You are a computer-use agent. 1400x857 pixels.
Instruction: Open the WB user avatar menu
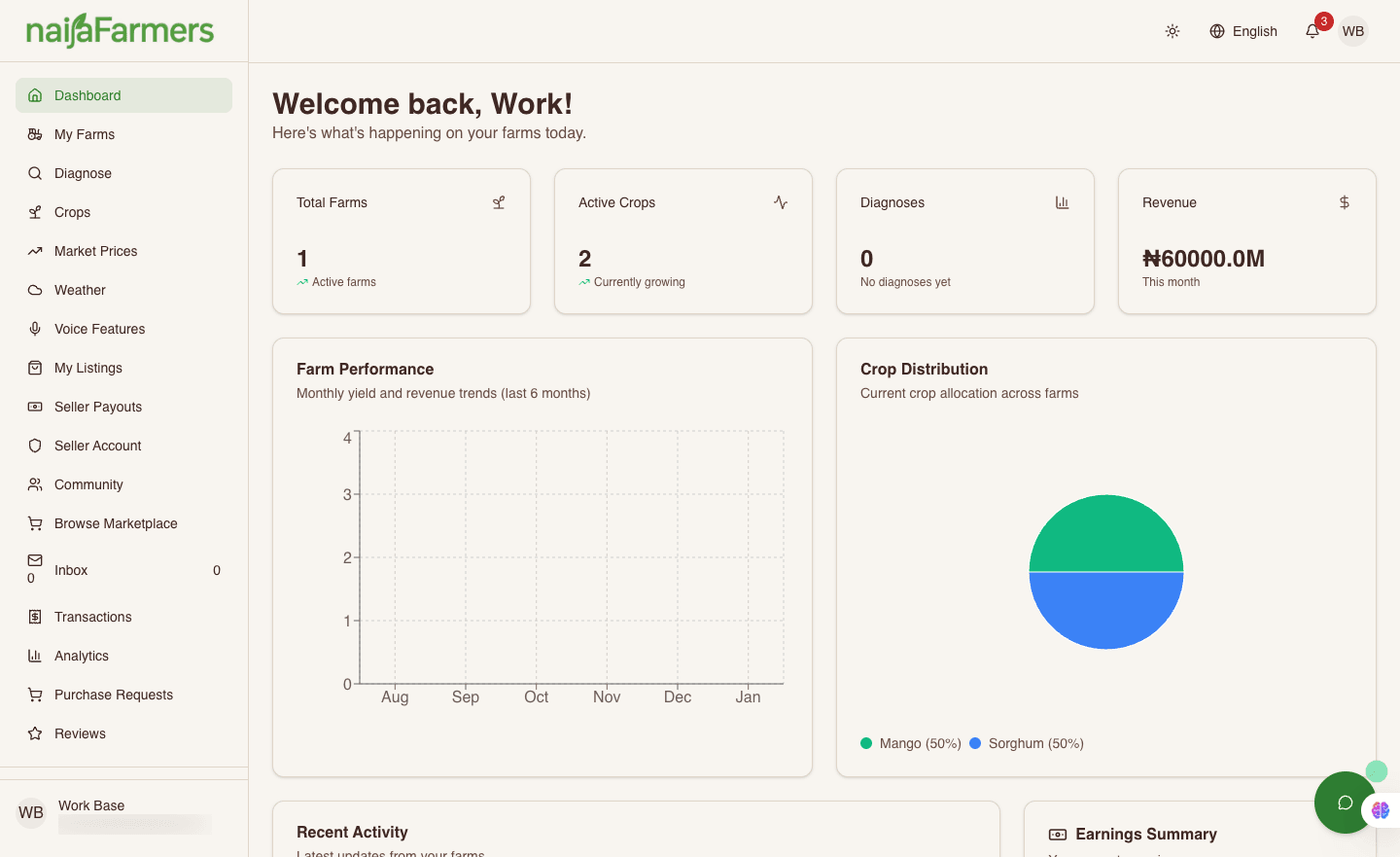1352,31
